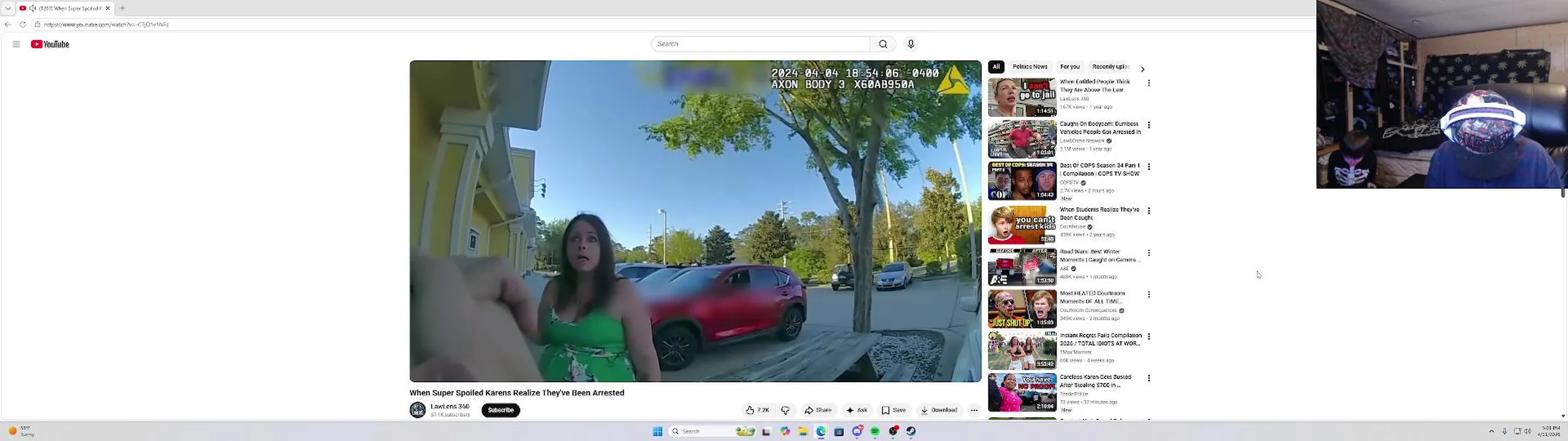Viewport: 1568px width, 441px height.
Task: View site information lock icon
Action: click(37, 24)
